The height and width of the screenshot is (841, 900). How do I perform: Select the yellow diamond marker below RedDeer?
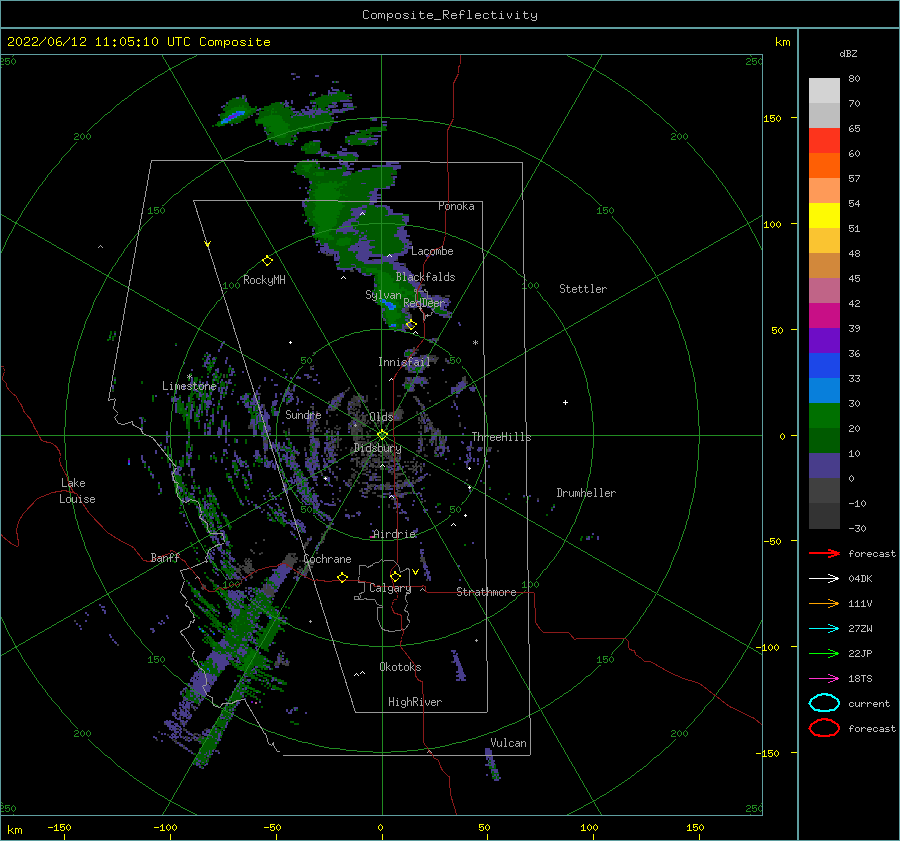click(411, 325)
